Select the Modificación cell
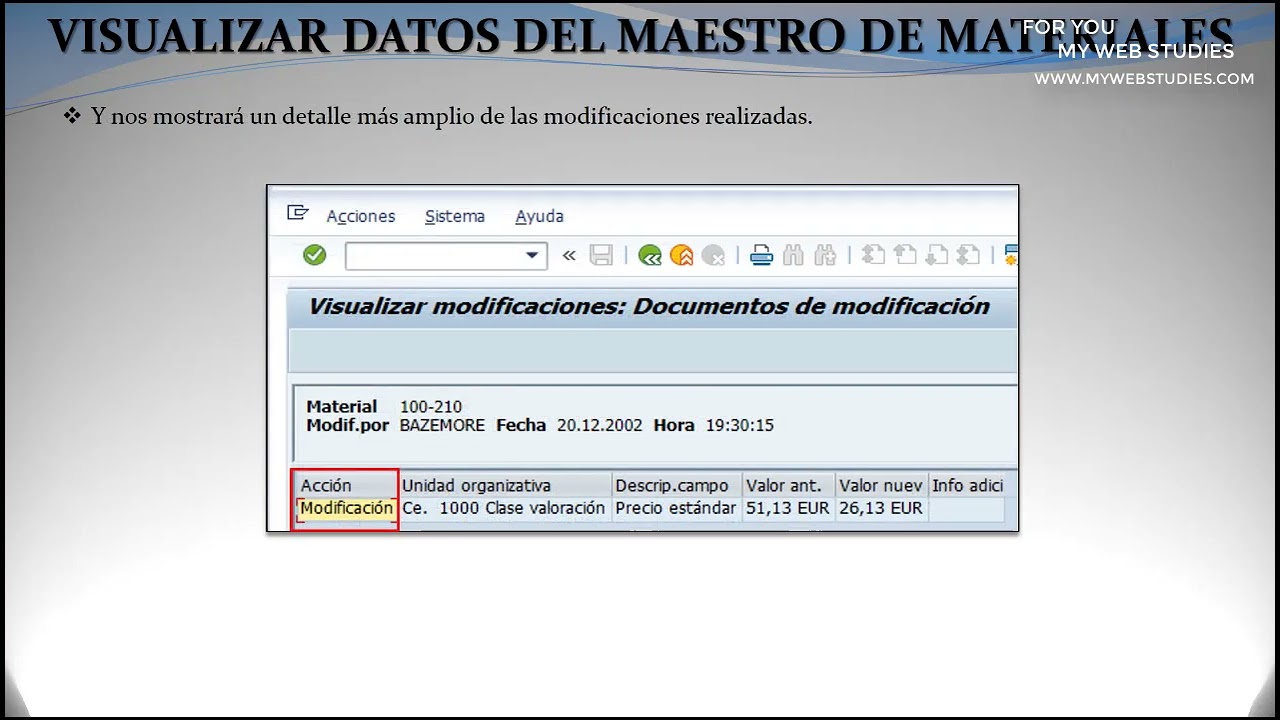Screen dimensions: 1280x720 point(346,508)
